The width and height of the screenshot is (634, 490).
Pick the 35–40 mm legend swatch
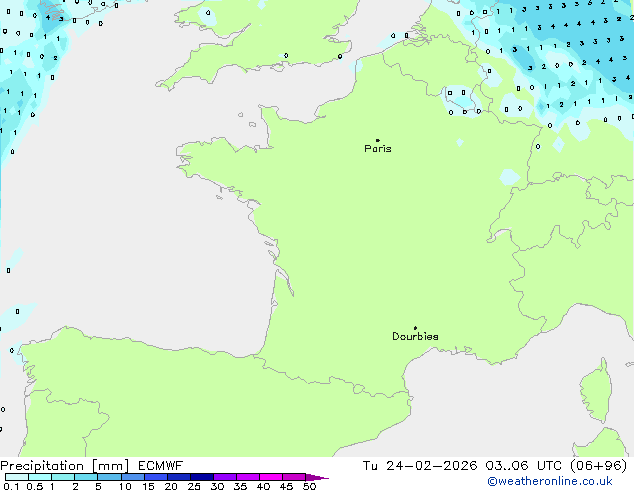click(248, 477)
